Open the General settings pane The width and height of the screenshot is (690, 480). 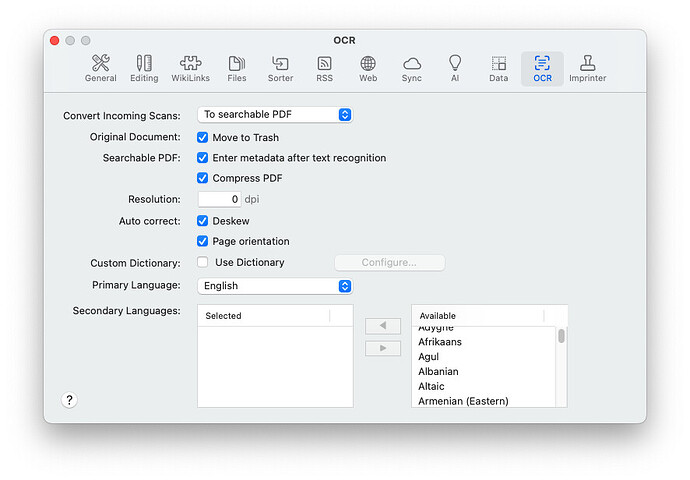pos(100,68)
